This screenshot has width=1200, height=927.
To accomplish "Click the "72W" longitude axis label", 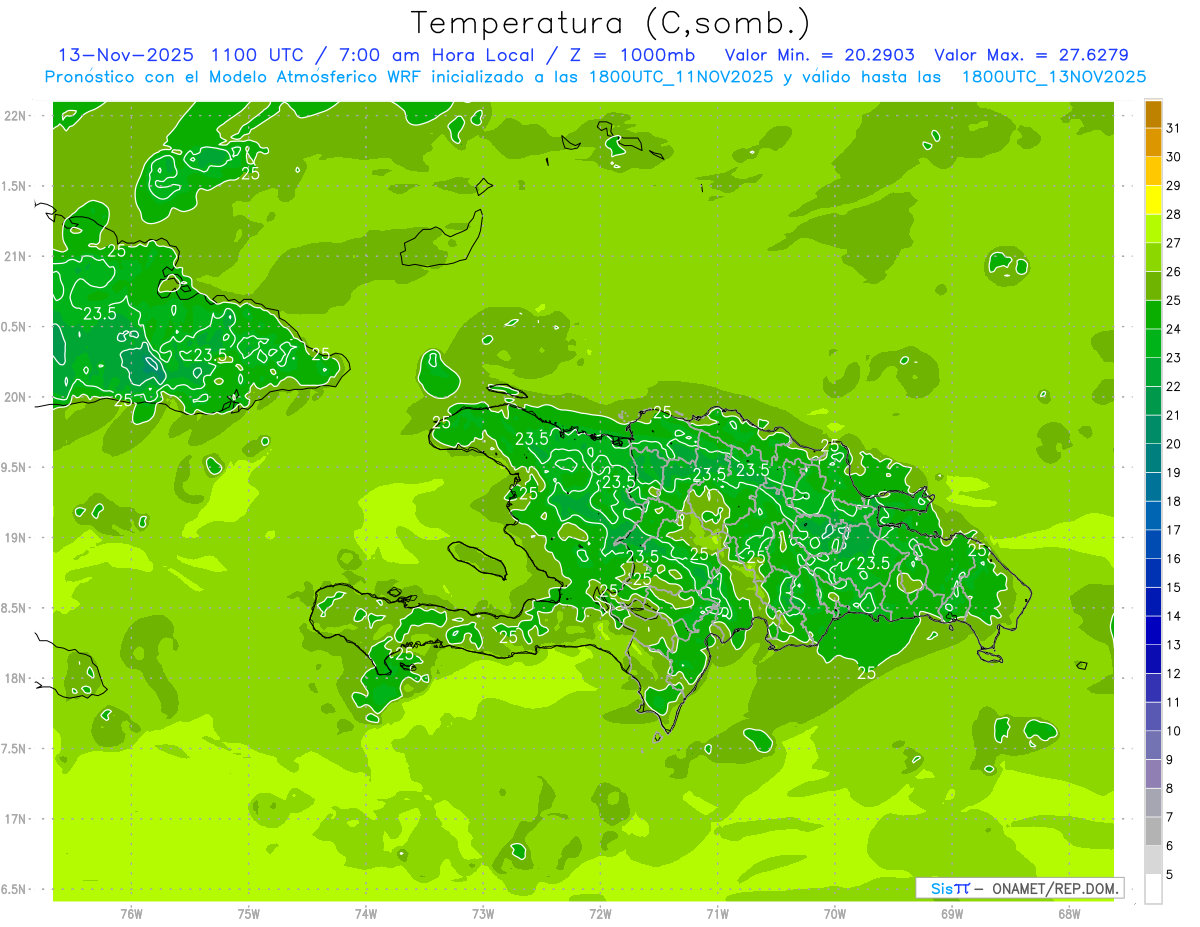I will point(600,913).
